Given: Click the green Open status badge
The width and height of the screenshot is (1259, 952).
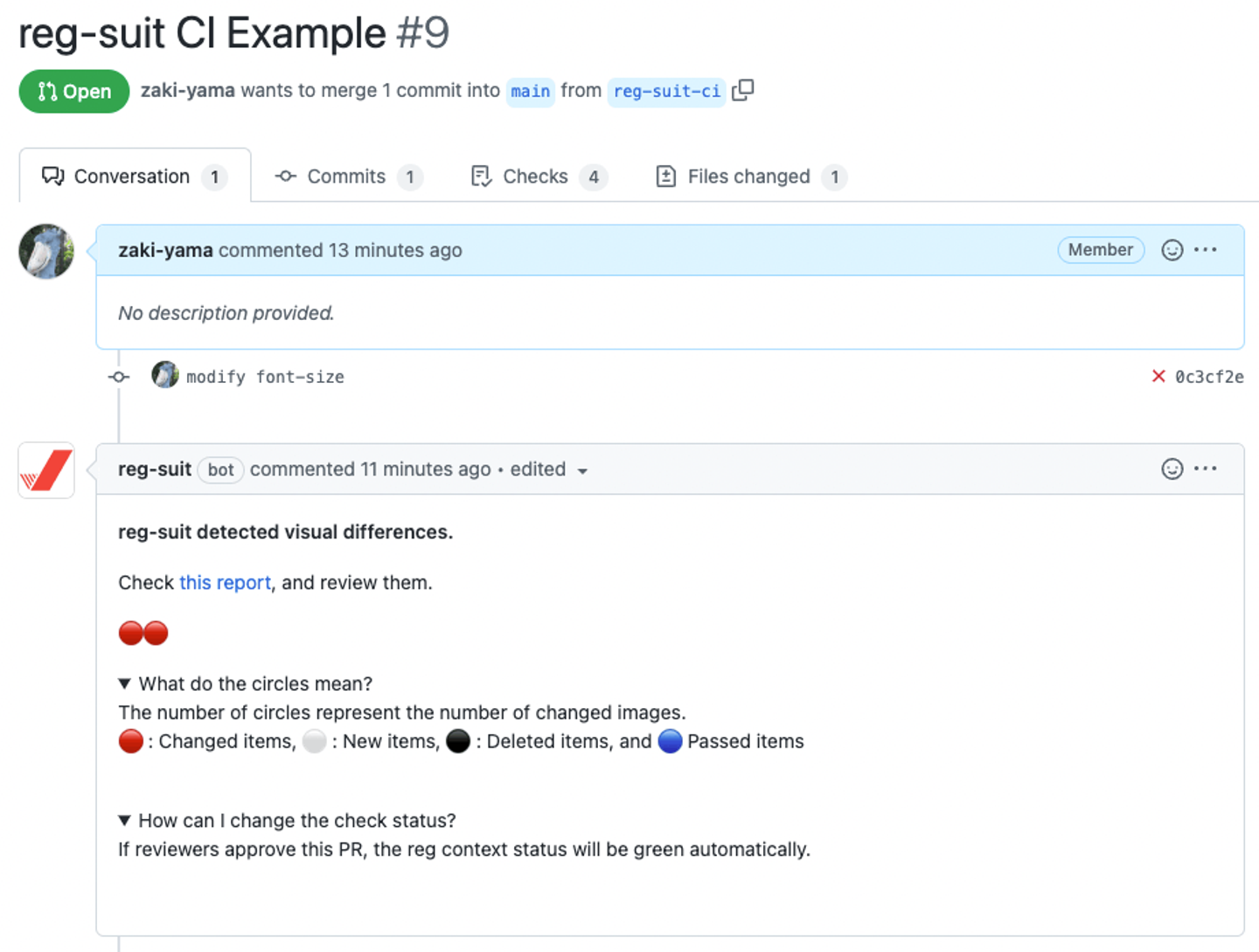Looking at the screenshot, I should pos(74,91).
